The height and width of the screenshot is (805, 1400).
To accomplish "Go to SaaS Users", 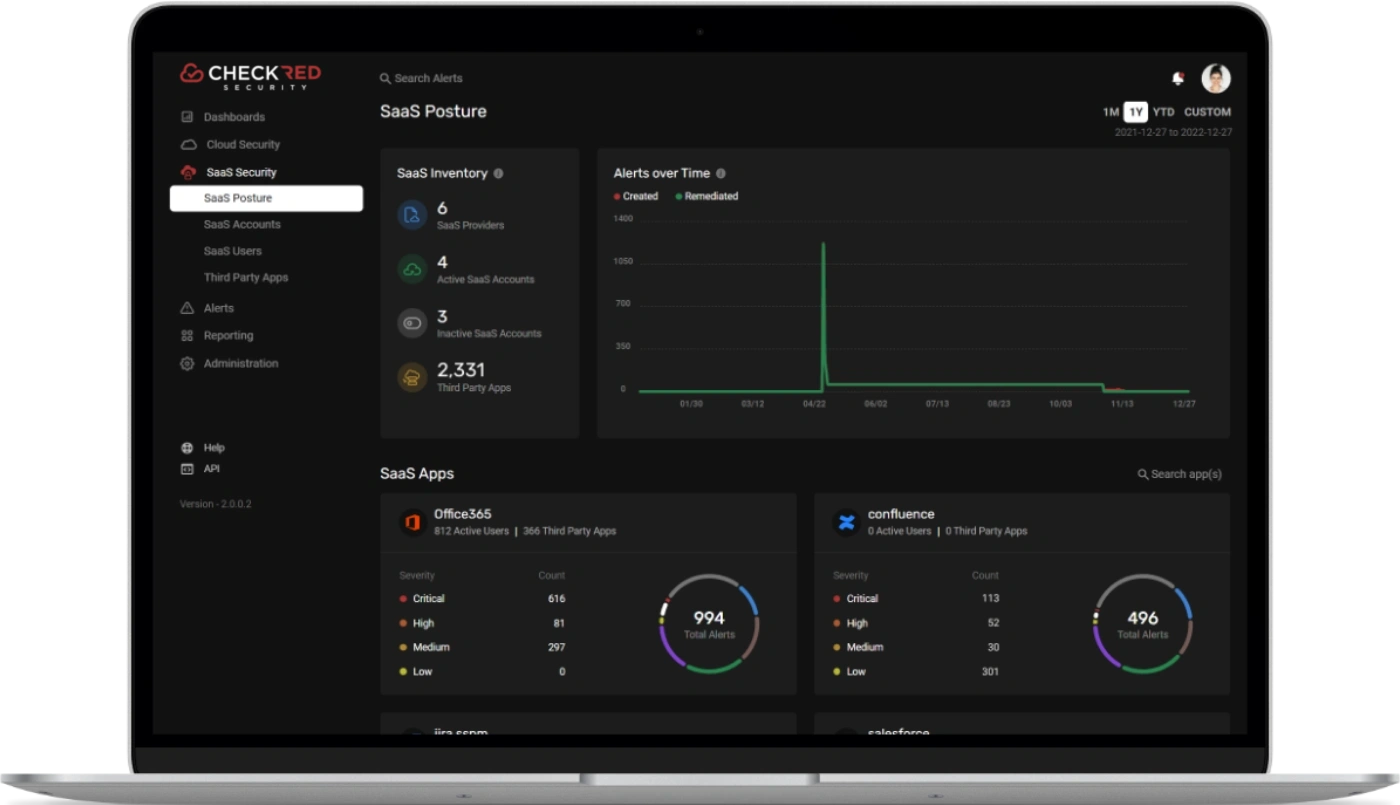I will [232, 251].
